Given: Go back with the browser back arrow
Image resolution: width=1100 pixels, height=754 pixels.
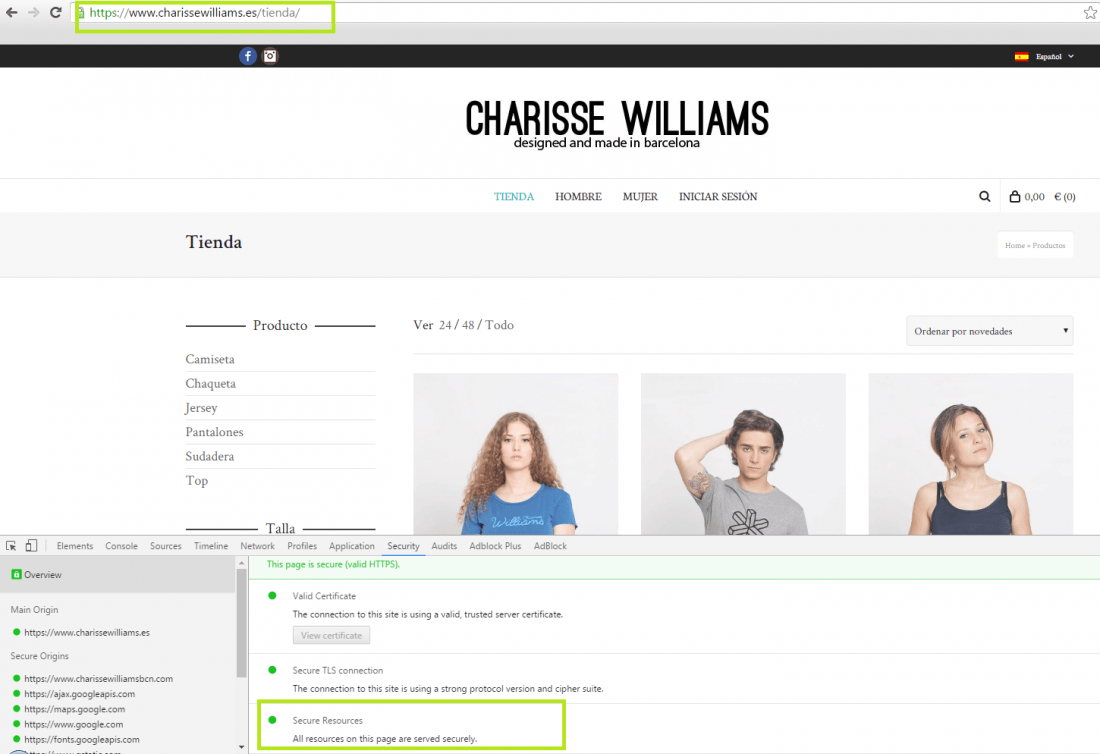Looking at the screenshot, I should [x=12, y=13].
